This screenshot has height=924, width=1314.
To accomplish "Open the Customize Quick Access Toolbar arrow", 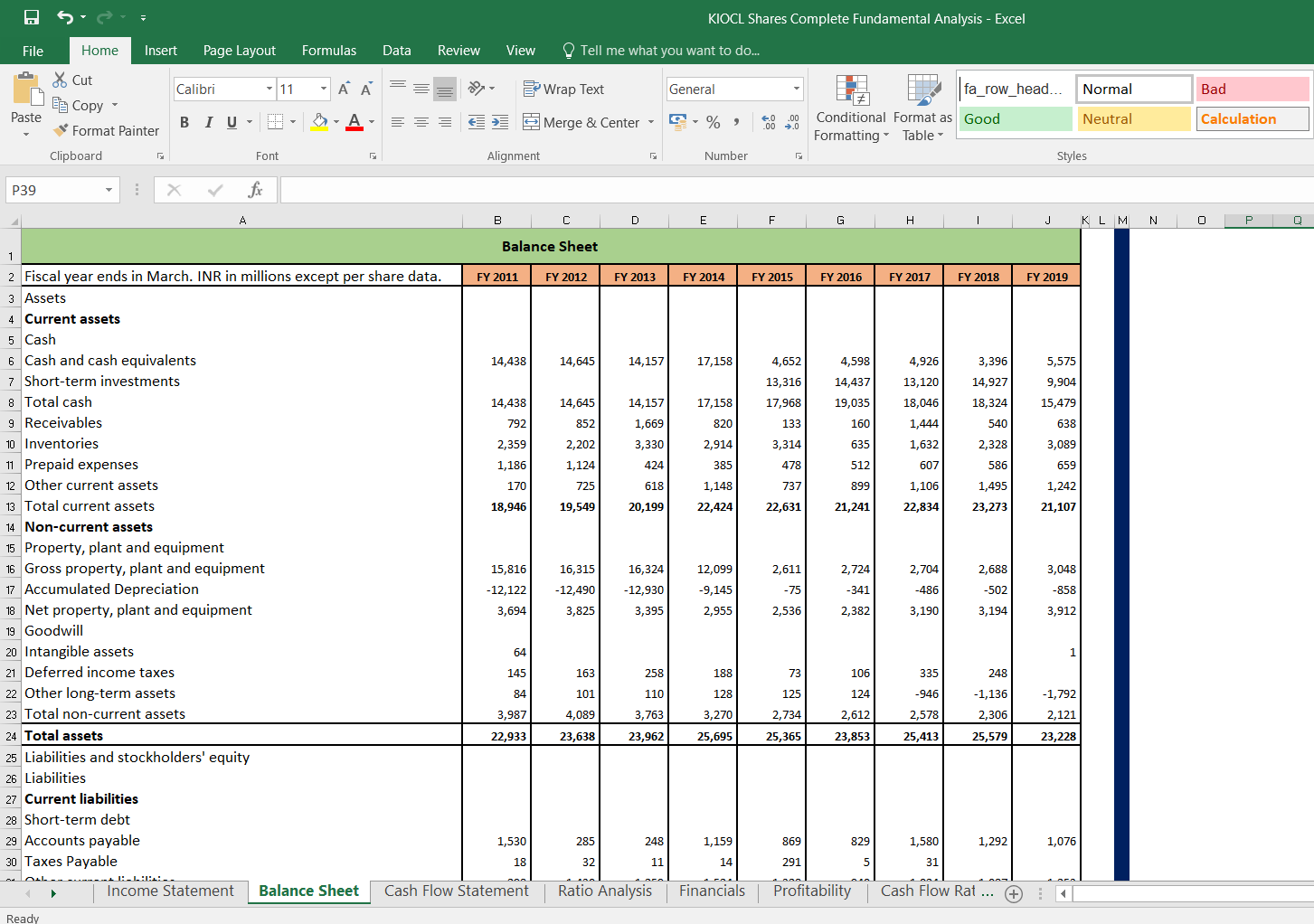I will click(x=143, y=18).
